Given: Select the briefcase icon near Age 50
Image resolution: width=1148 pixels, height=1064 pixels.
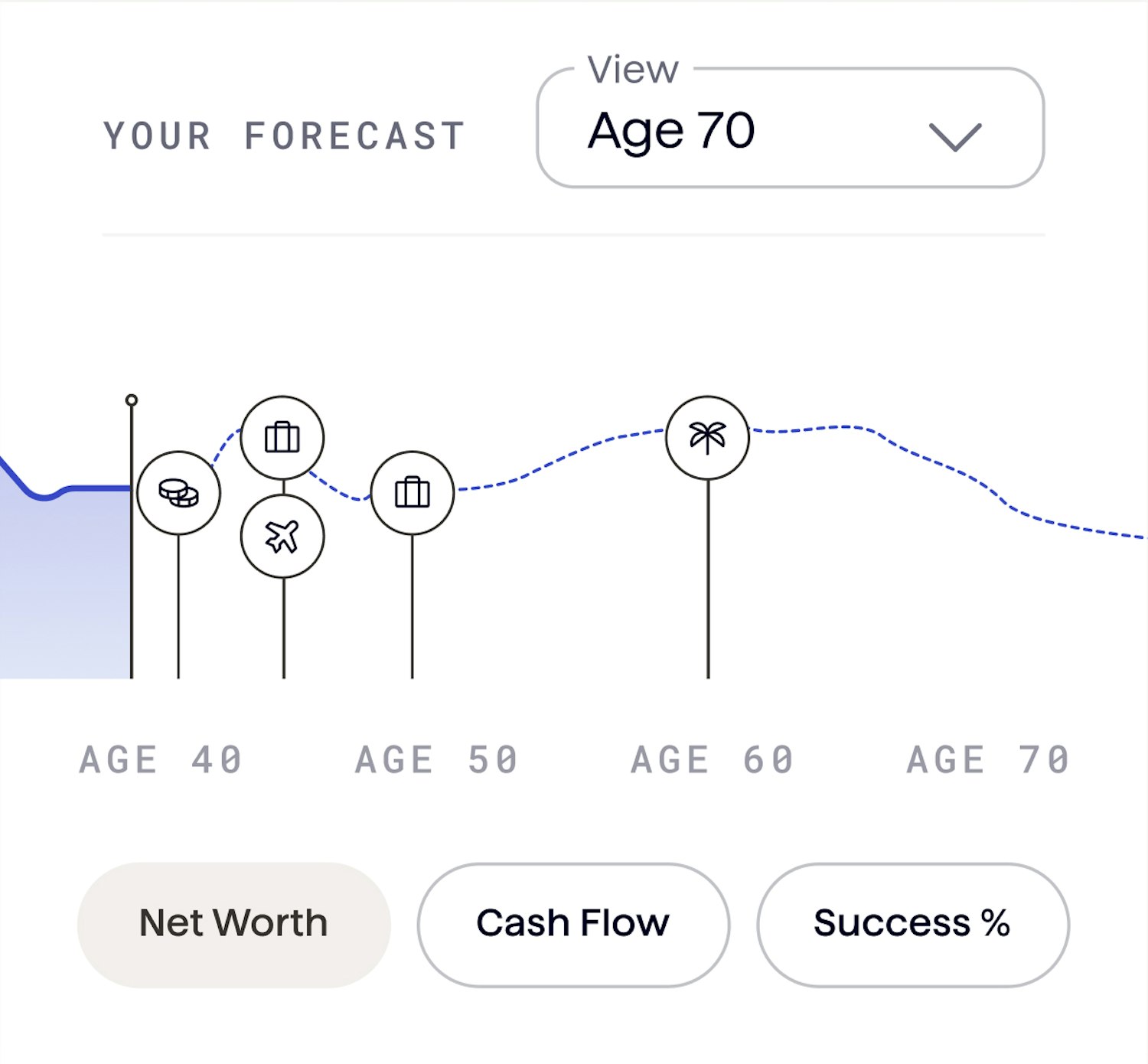Looking at the screenshot, I should (x=413, y=493).
